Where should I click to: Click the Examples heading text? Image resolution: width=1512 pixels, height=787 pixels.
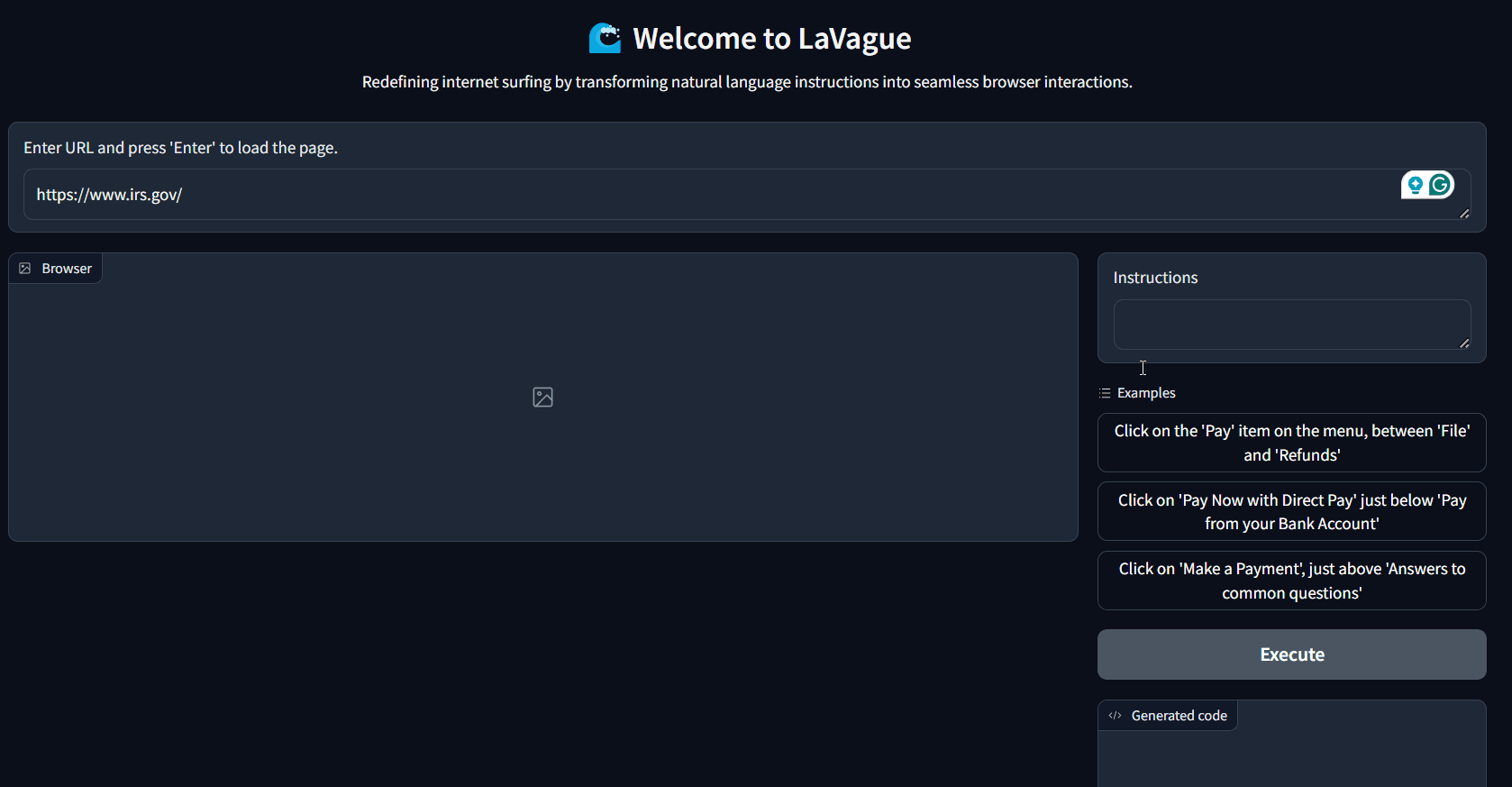tap(1146, 393)
